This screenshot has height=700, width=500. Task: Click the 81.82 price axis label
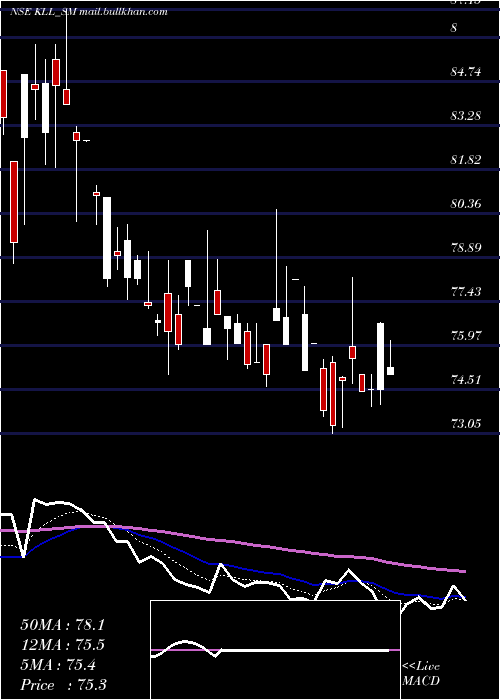point(467,160)
